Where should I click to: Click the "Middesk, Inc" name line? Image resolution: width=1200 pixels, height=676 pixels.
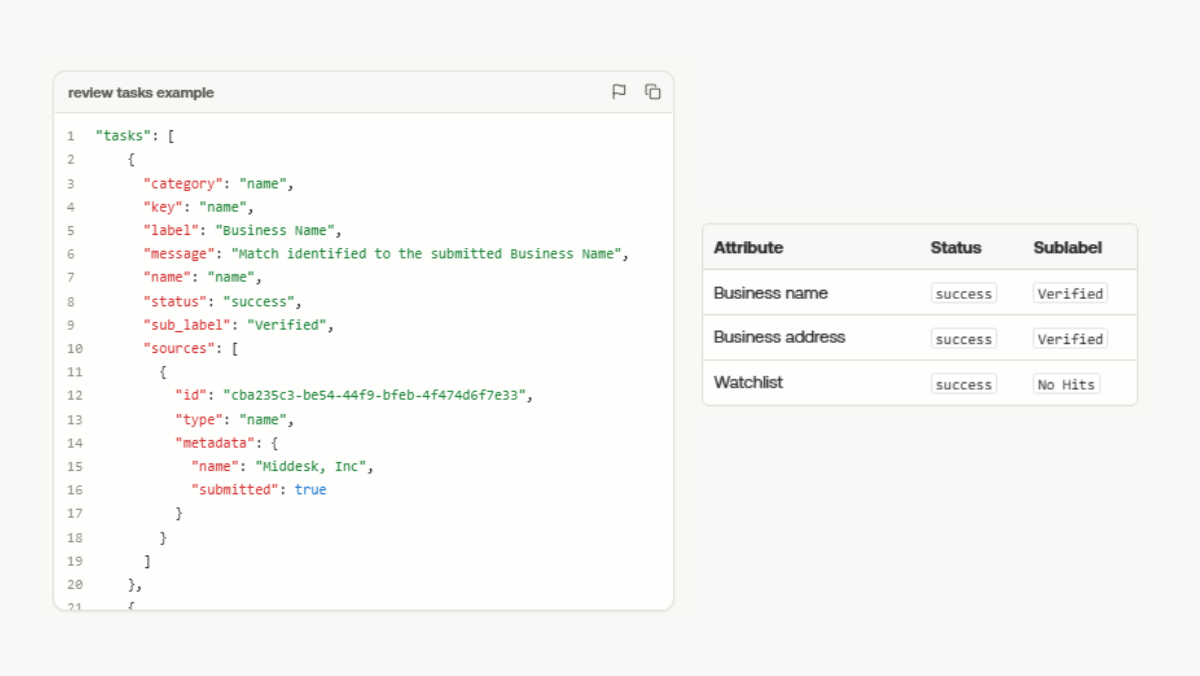coord(282,467)
